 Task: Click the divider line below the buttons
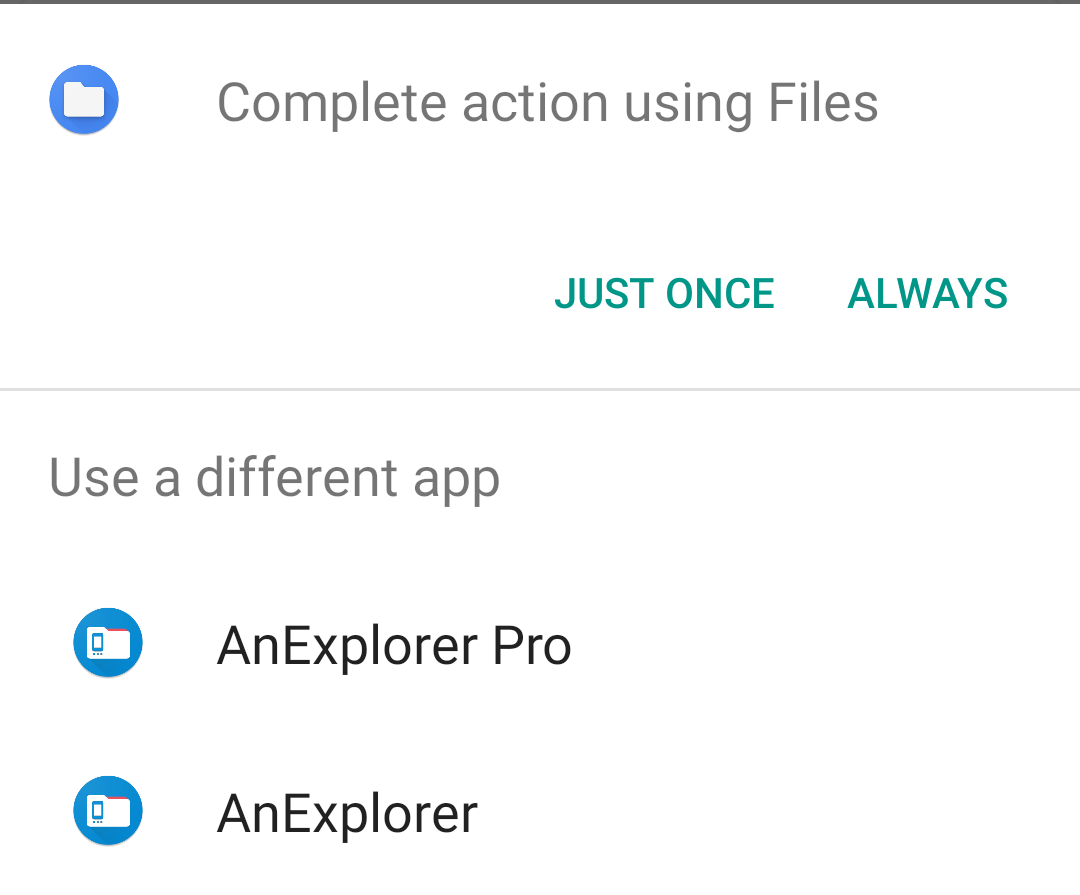point(540,388)
